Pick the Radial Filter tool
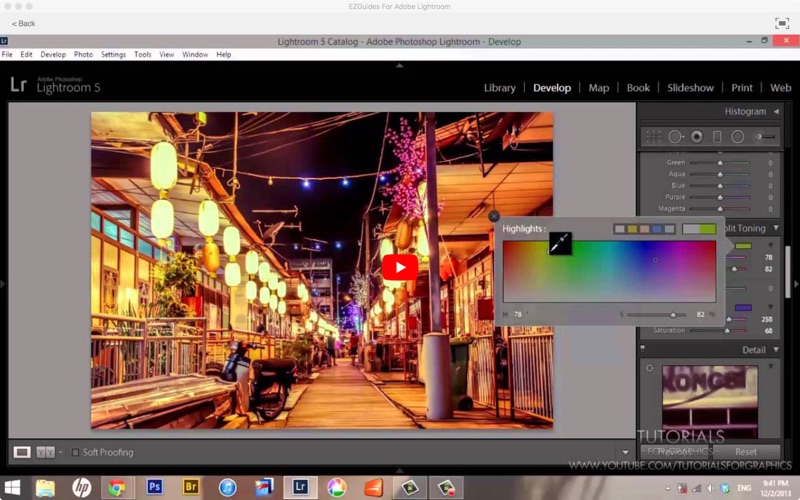The width and height of the screenshot is (800, 500). coord(738,137)
